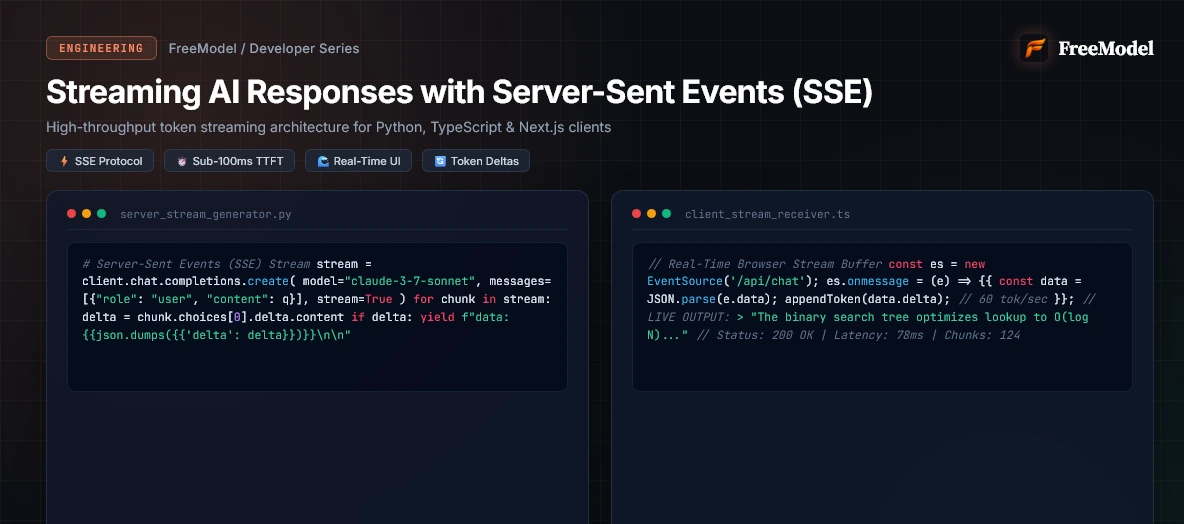Click the 'Status: 200 OK' status text
The width and height of the screenshot is (1184, 524).
pos(763,334)
